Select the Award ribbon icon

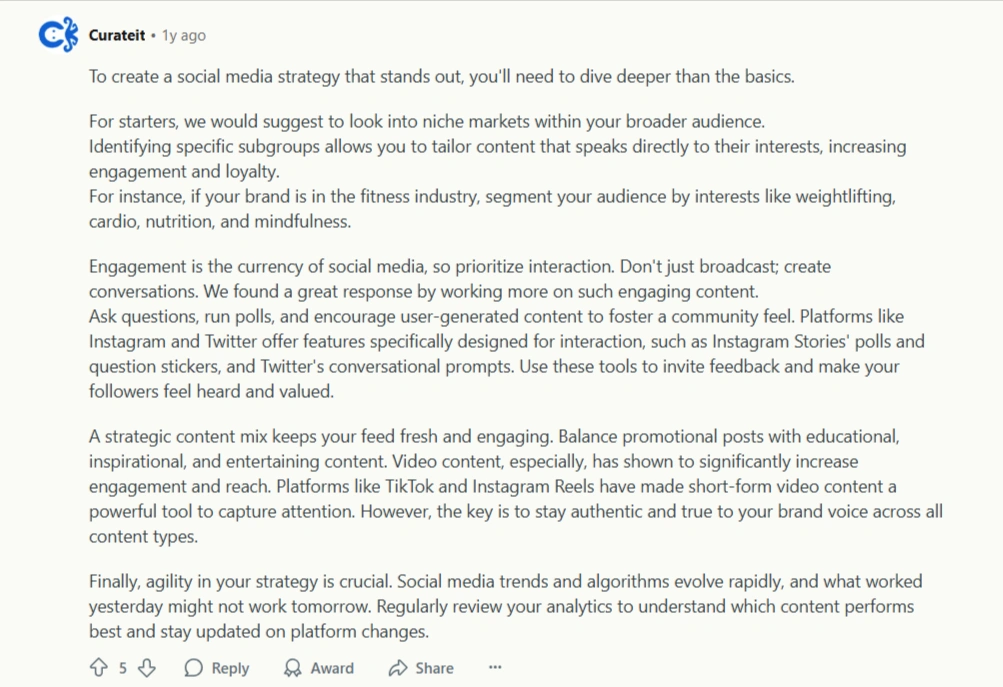tap(292, 667)
